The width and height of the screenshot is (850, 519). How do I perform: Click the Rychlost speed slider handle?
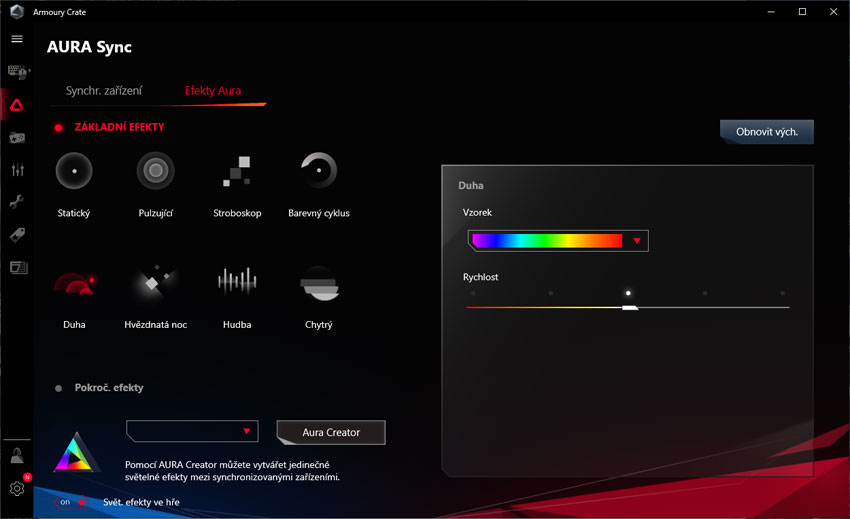point(630,307)
